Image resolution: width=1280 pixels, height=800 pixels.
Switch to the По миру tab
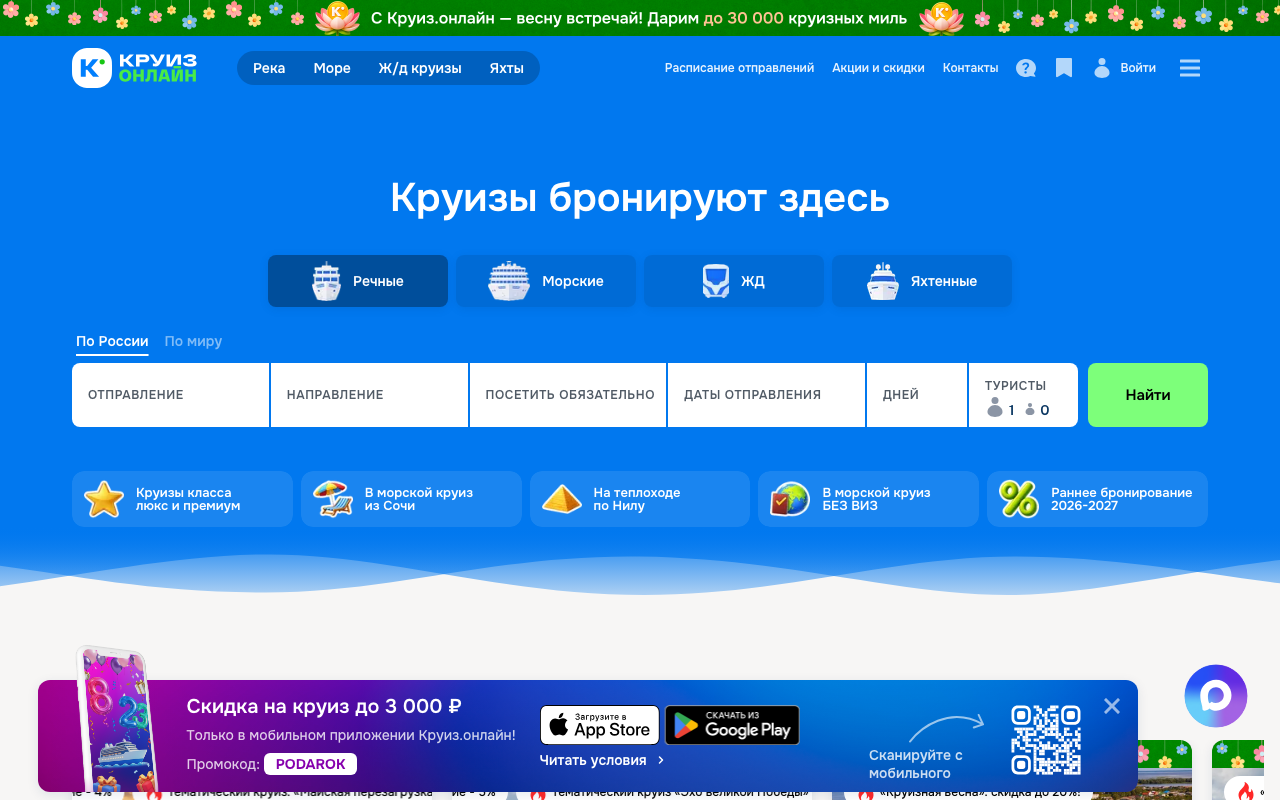tap(193, 341)
